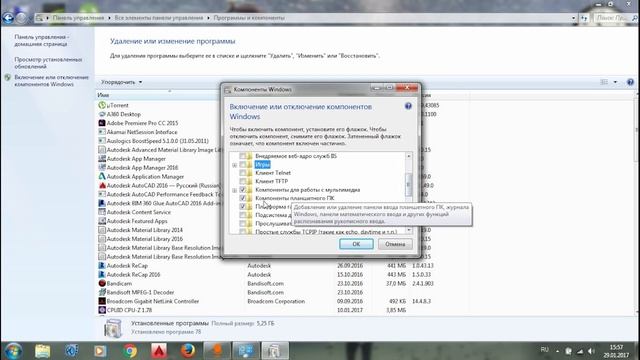Enable the Клиент TFTP checkbox
Viewport: 640px width, 360px height.
(242, 181)
